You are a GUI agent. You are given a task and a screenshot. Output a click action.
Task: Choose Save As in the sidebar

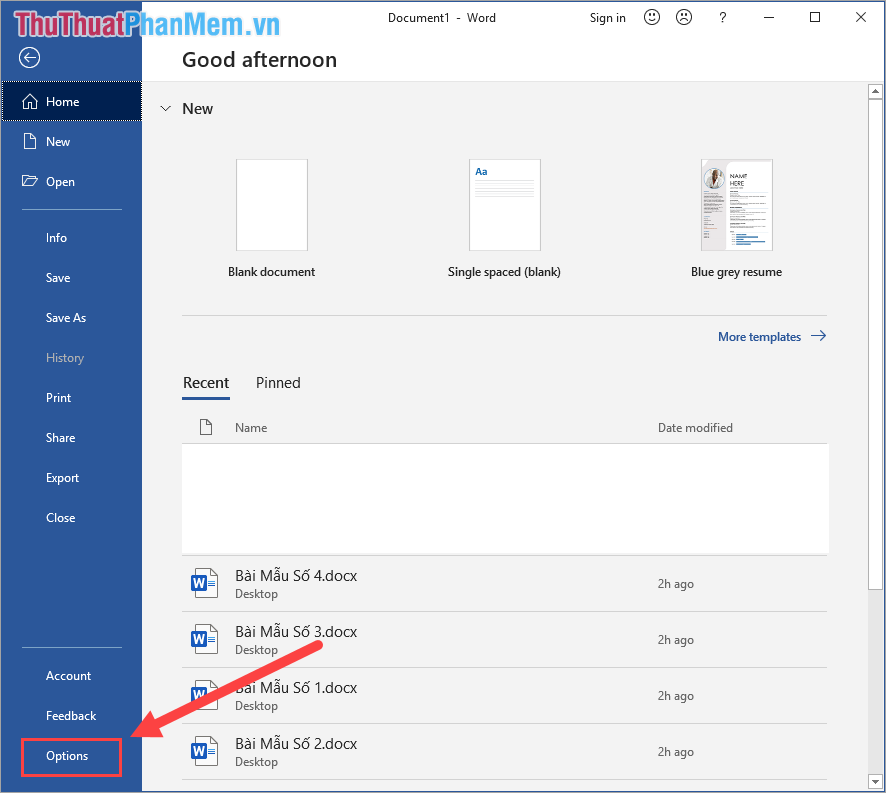[x=66, y=318]
